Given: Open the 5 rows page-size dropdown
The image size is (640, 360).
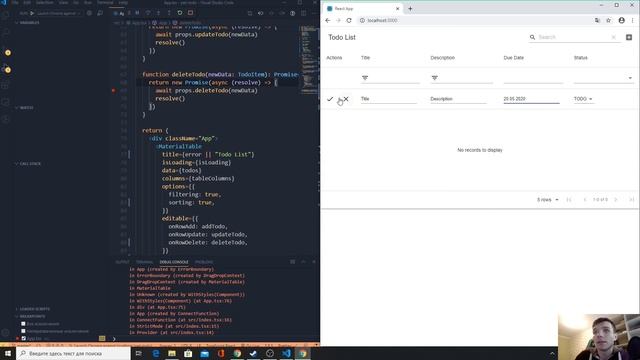Looking at the screenshot, I should click(548, 200).
